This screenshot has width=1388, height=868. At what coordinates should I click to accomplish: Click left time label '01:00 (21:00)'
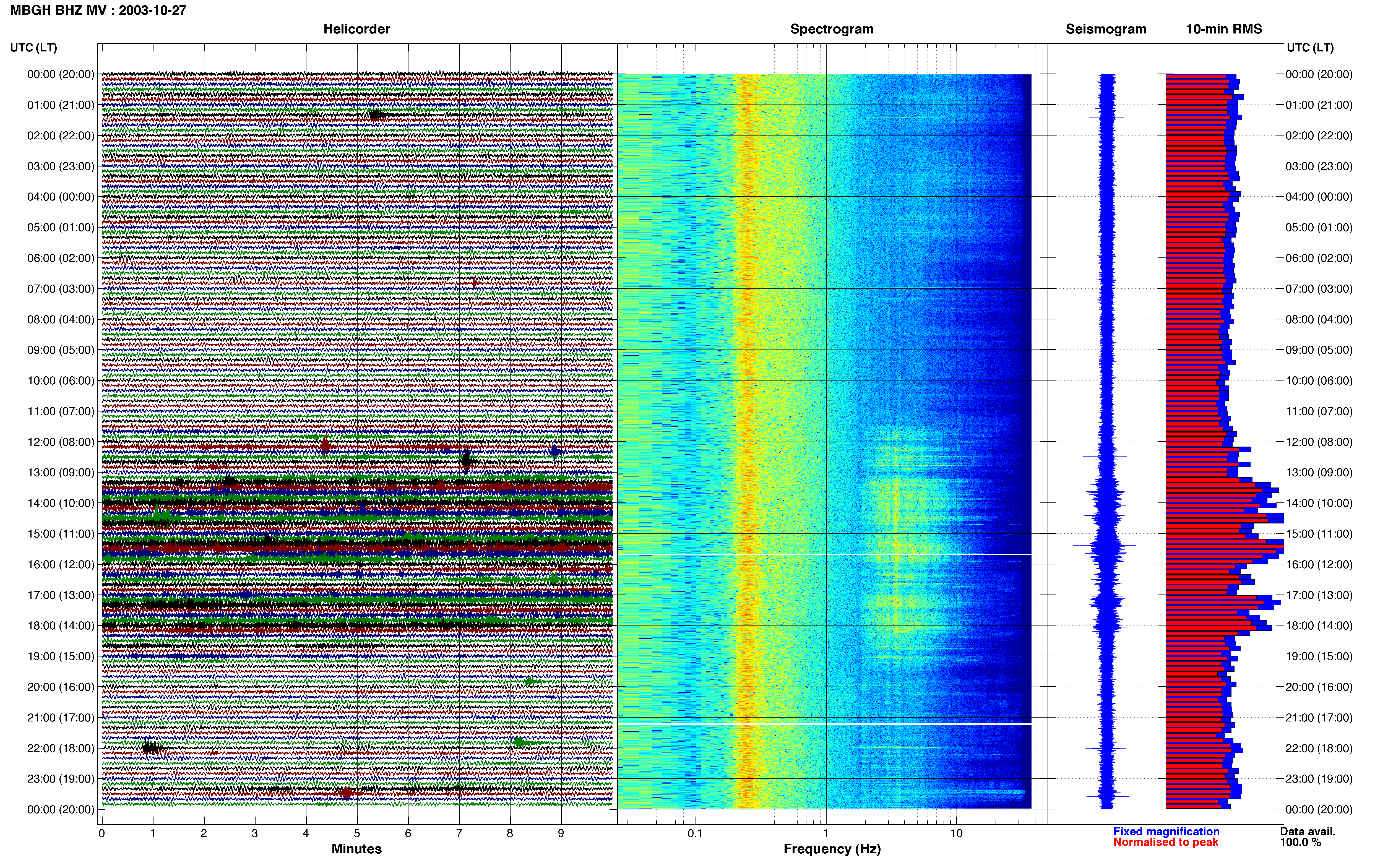61,105
